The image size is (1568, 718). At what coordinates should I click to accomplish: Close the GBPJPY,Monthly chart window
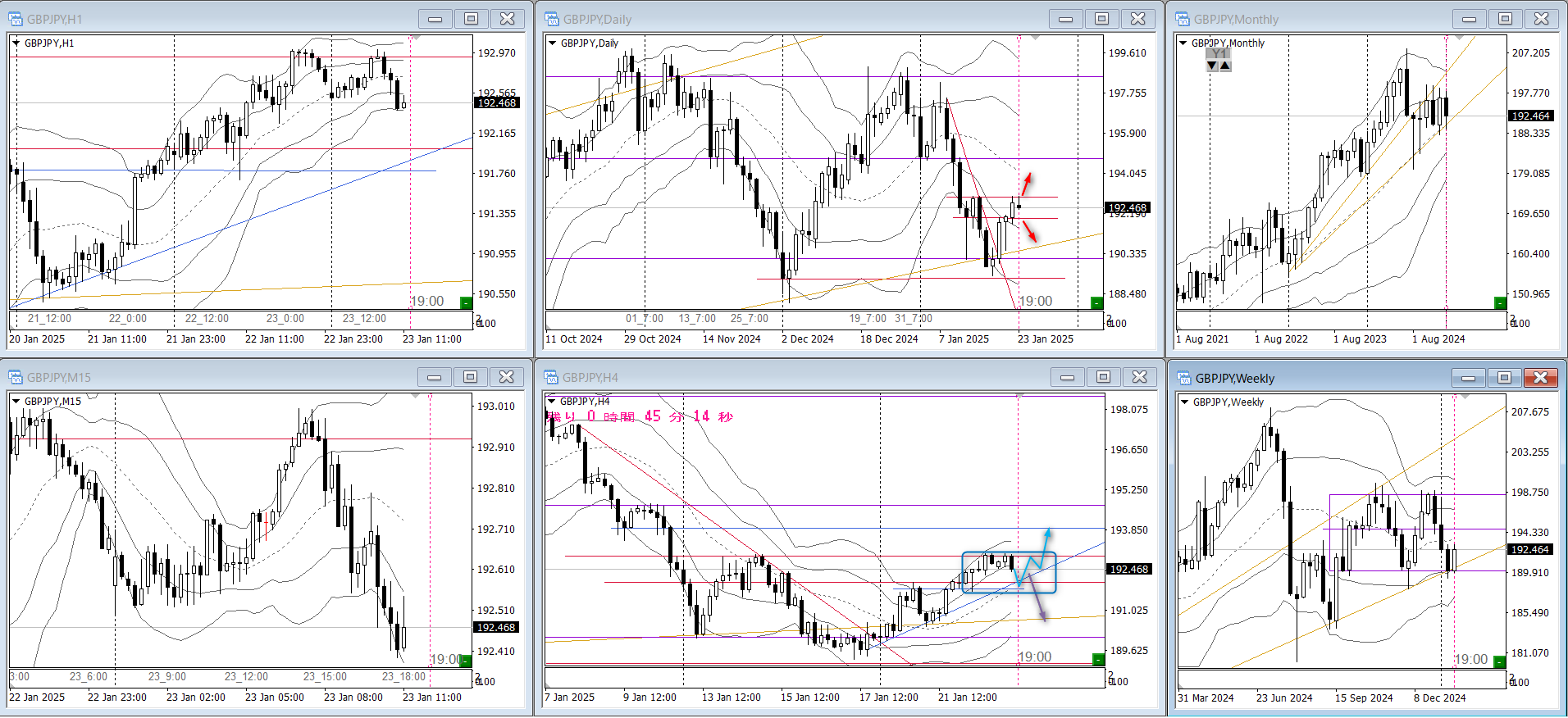tap(1542, 19)
